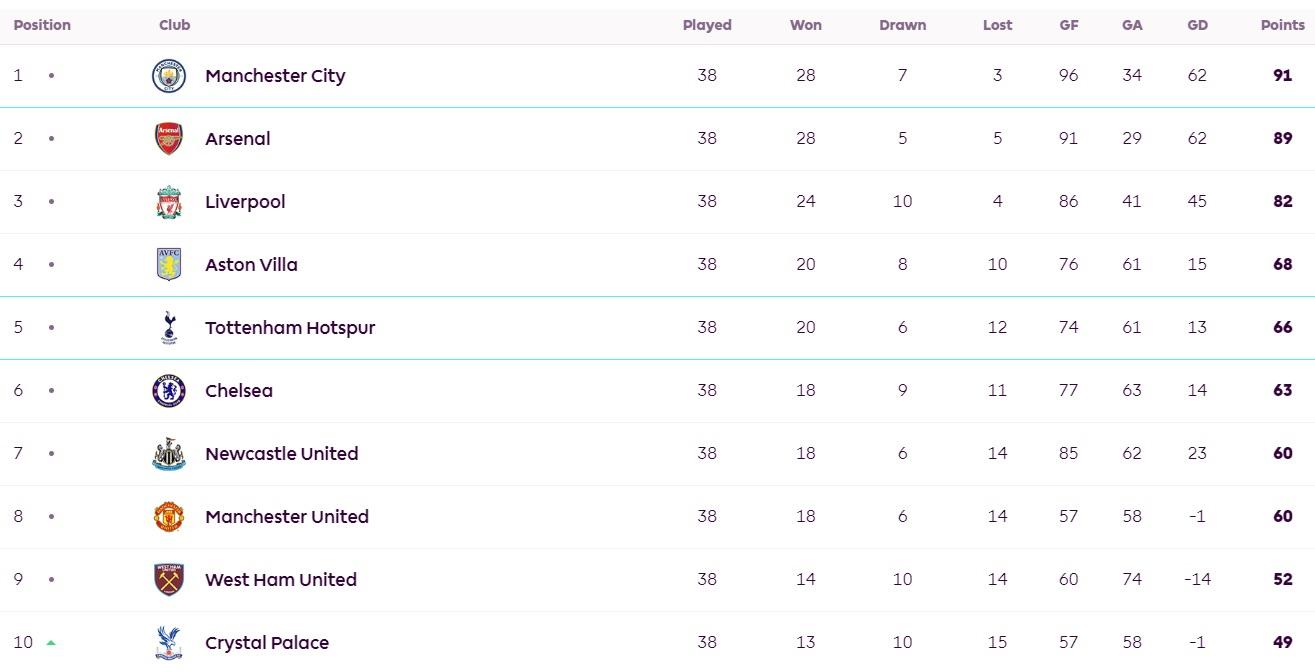Click the GD column header
This screenshot has height=672, width=1315.
point(1197,25)
